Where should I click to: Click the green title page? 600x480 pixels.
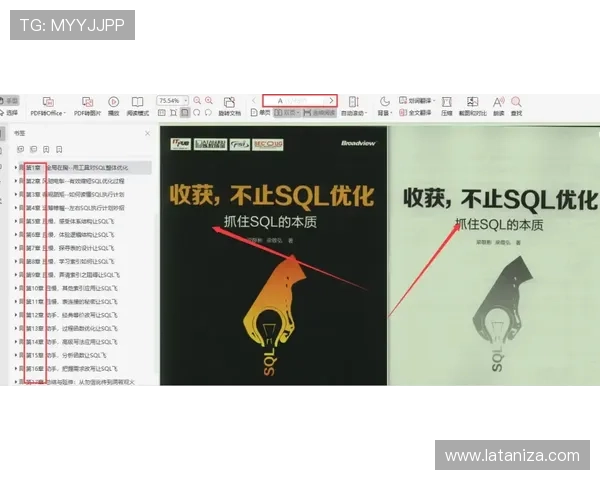point(494,255)
